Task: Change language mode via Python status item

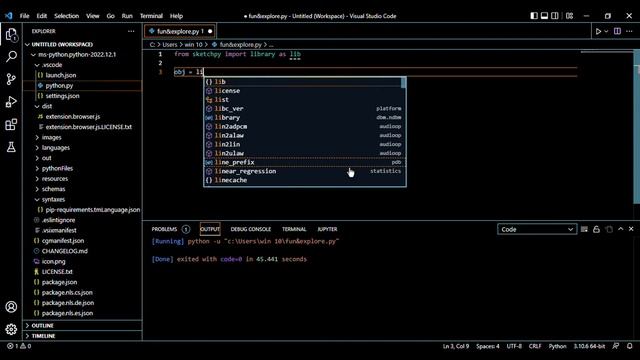Action: pos(557,346)
